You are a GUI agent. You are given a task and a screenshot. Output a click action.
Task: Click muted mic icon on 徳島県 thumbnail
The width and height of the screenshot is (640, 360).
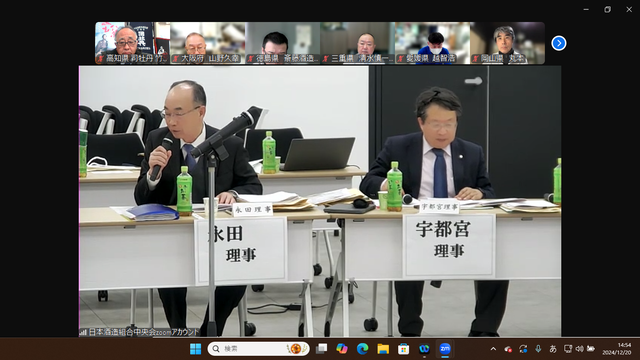tap(250, 59)
